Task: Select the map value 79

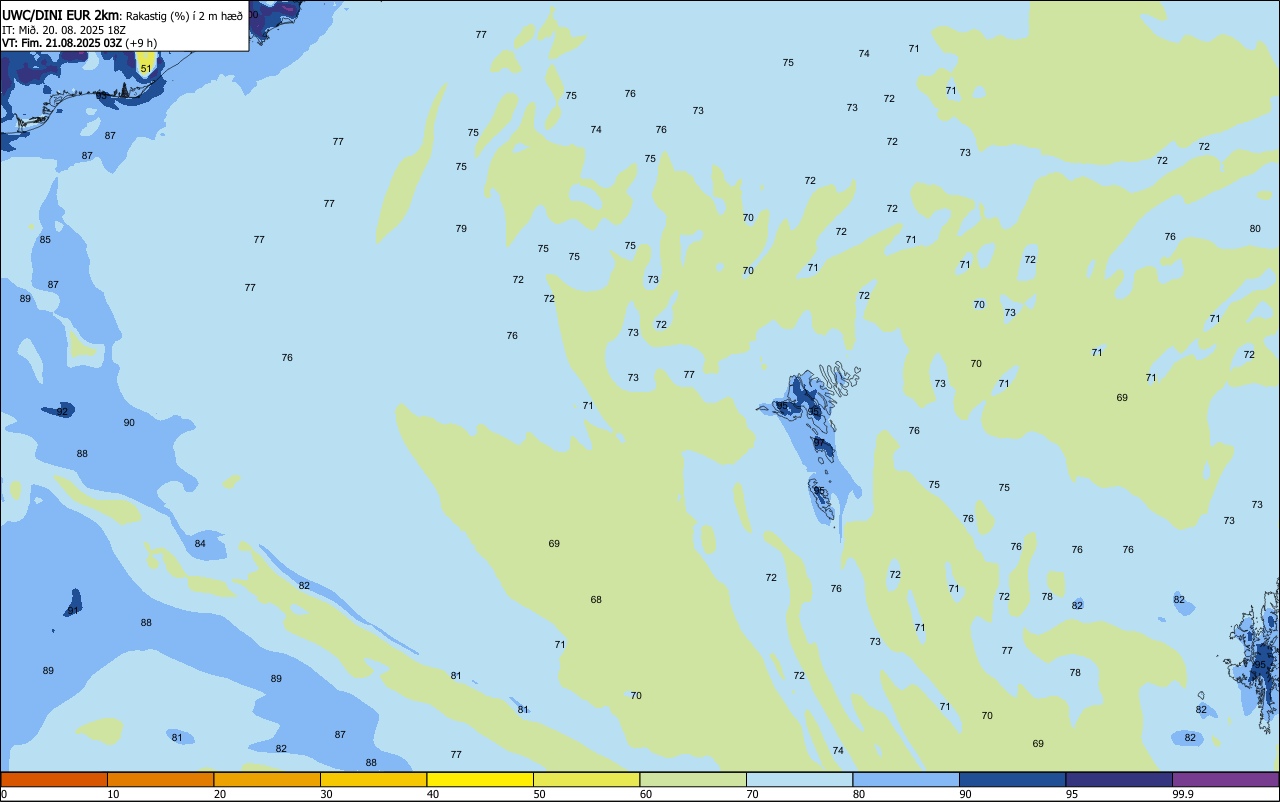Action: point(461,229)
